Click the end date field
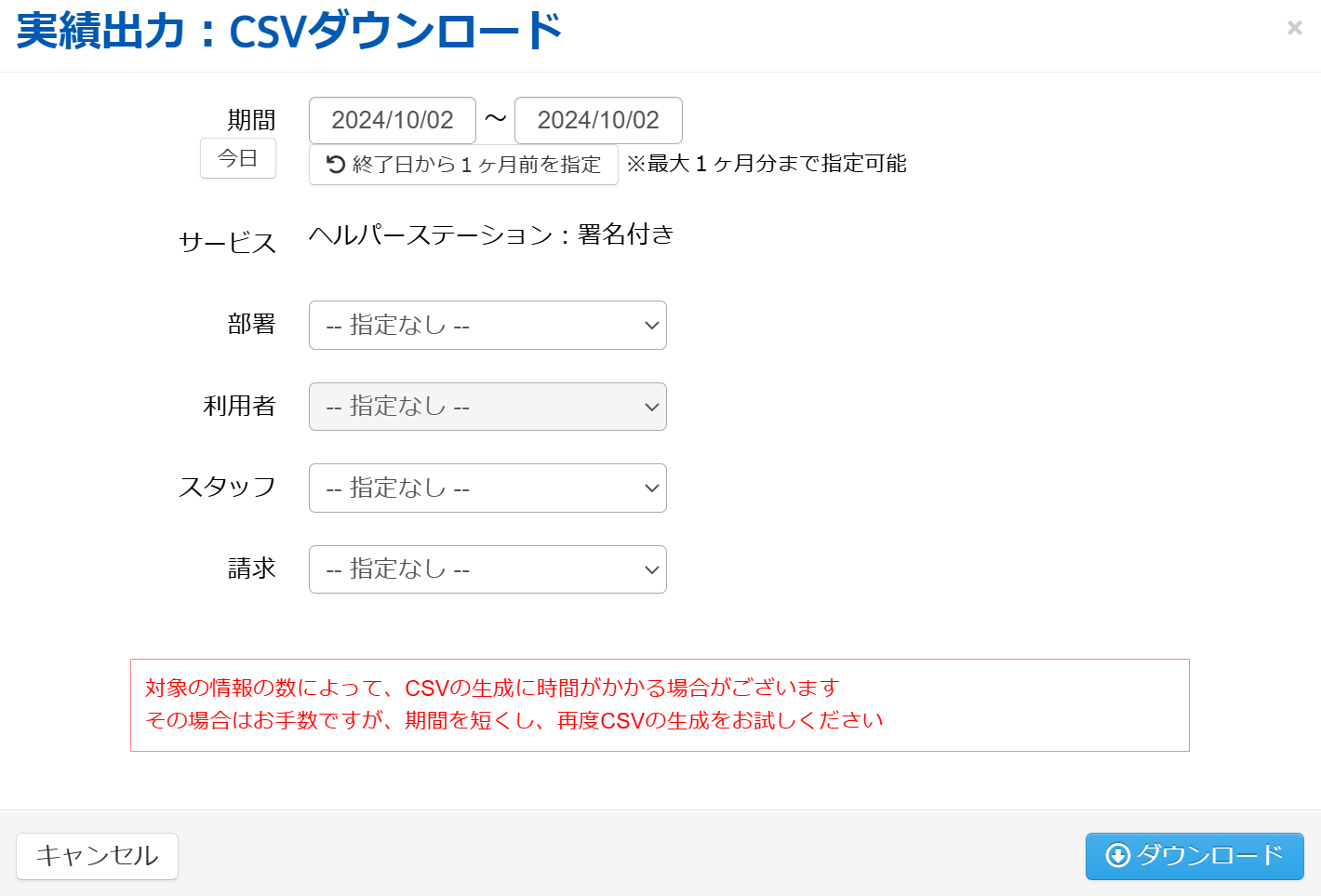Viewport: 1321px width, 896px height. [598, 121]
